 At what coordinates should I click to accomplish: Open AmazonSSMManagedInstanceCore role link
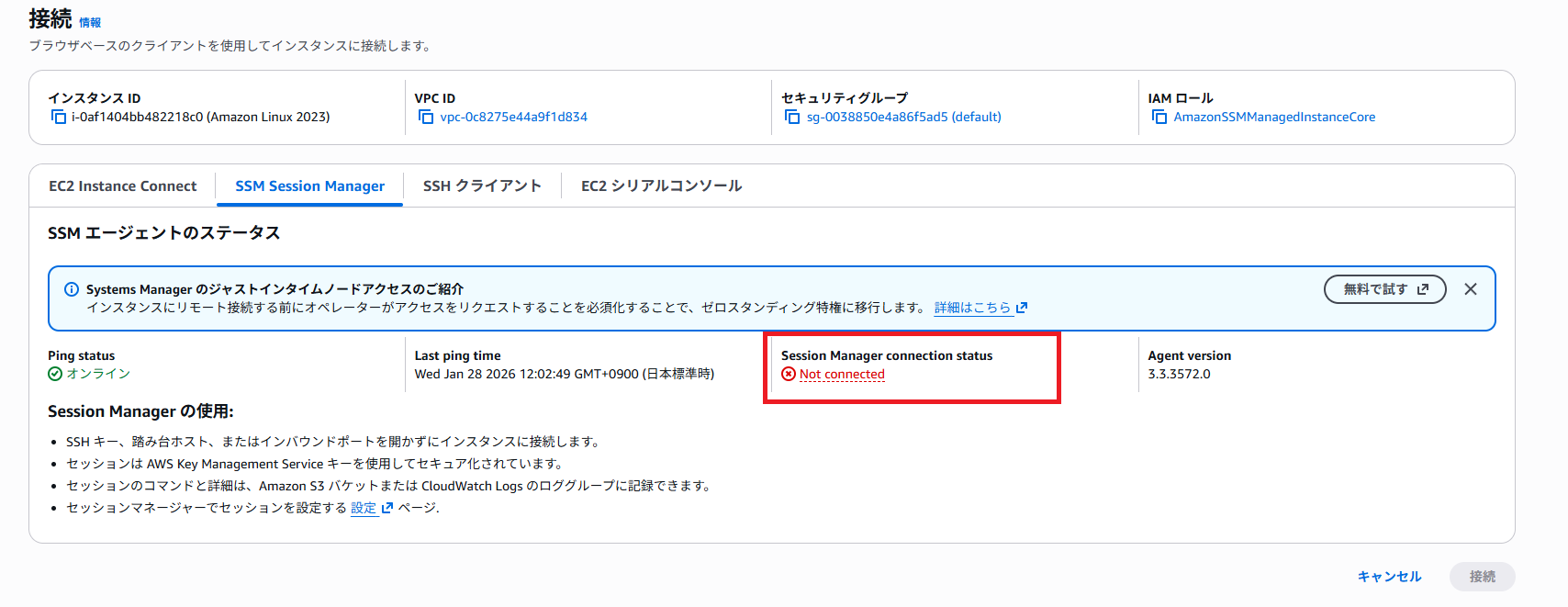1274,117
